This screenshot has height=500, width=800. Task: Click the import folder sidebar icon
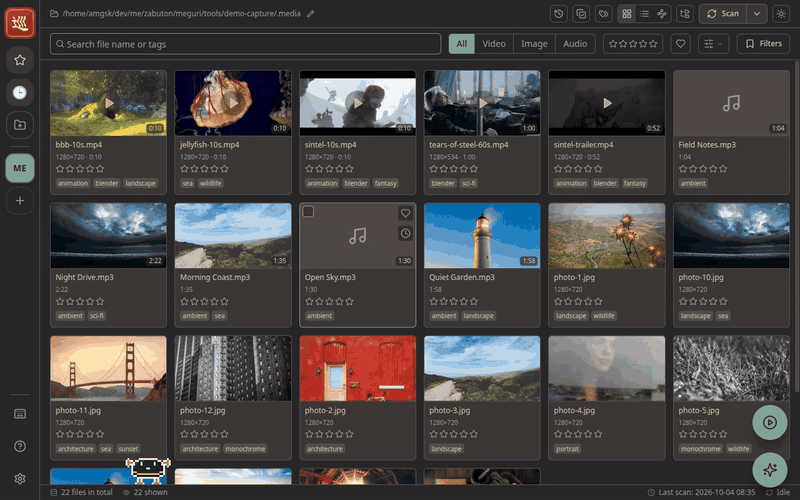tap(20, 125)
